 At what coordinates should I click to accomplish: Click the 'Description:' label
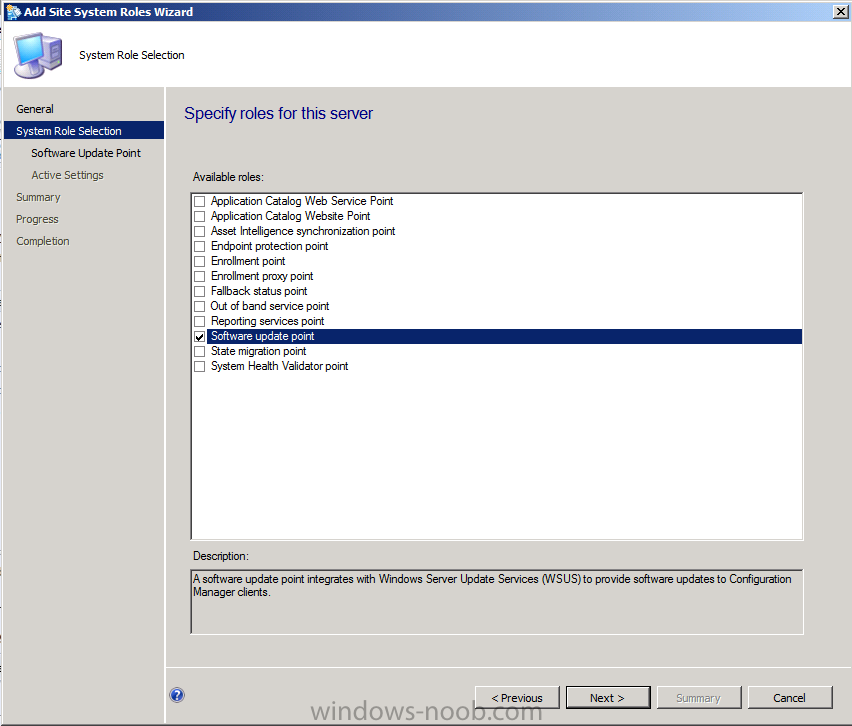[221, 556]
